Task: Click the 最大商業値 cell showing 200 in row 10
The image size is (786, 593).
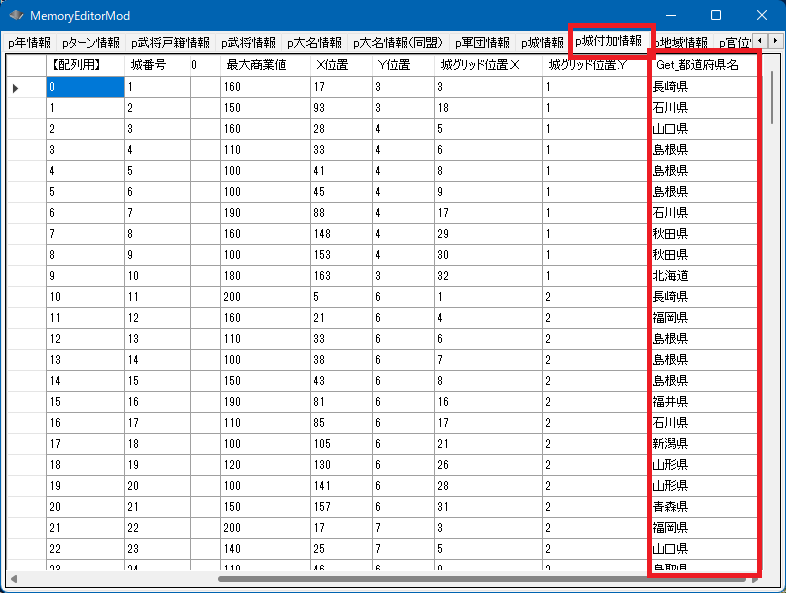Action: pos(264,296)
